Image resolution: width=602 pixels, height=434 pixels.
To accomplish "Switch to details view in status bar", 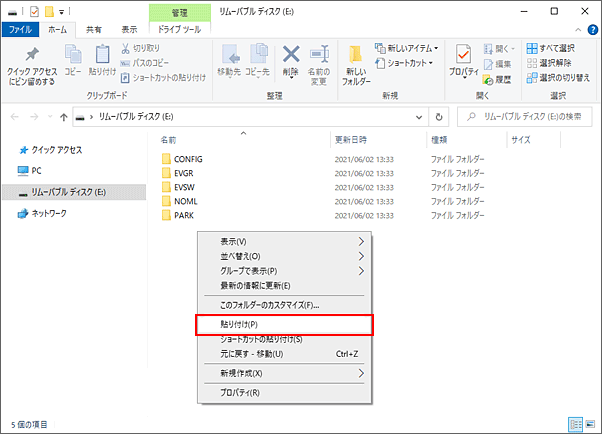I will (x=574, y=424).
